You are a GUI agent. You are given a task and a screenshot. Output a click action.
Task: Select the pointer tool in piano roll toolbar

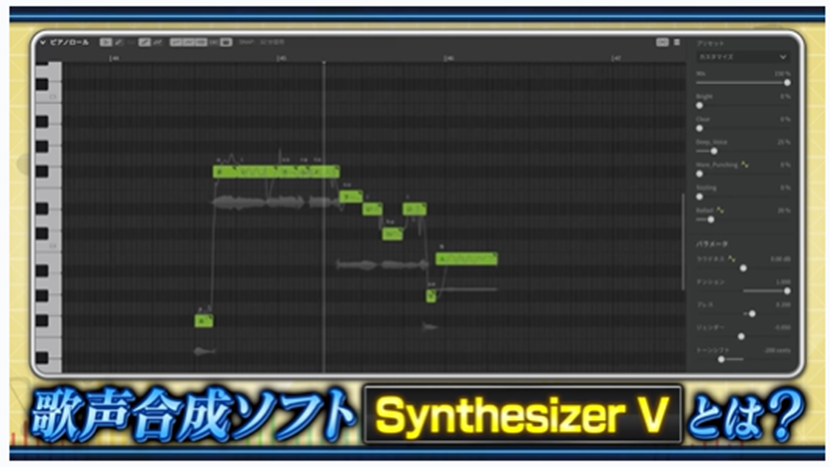point(105,42)
